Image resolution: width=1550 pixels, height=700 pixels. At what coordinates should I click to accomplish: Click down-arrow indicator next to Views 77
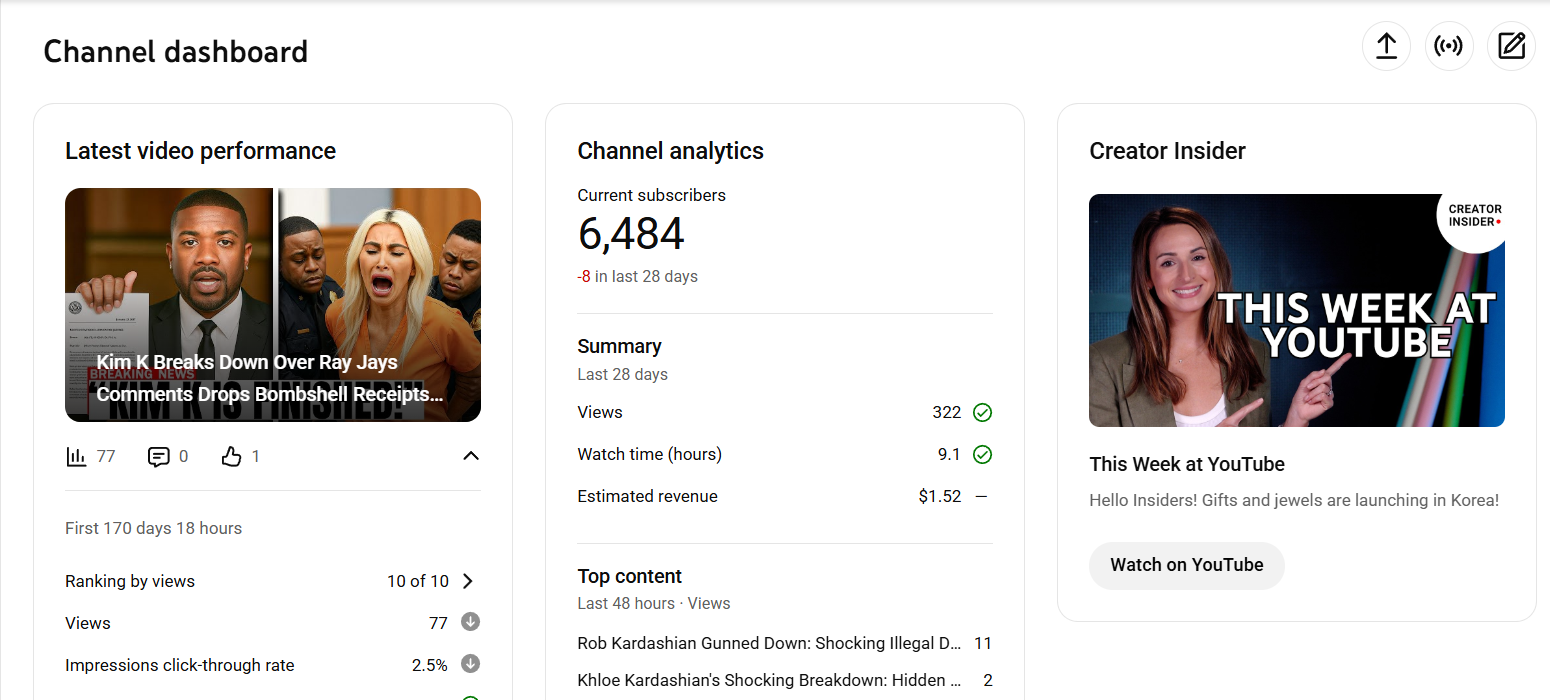pos(470,622)
